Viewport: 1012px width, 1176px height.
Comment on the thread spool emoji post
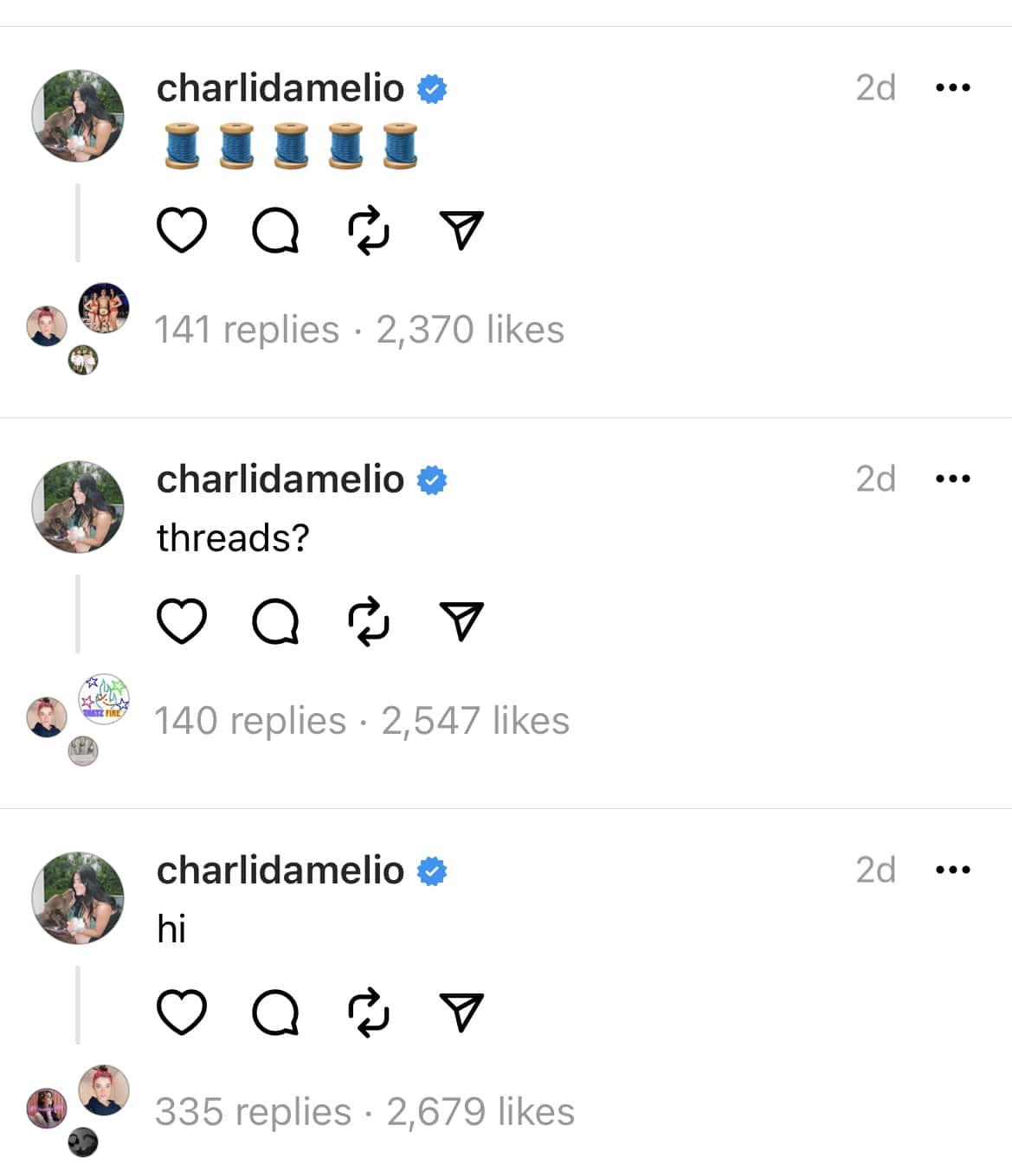click(x=275, y=228)
